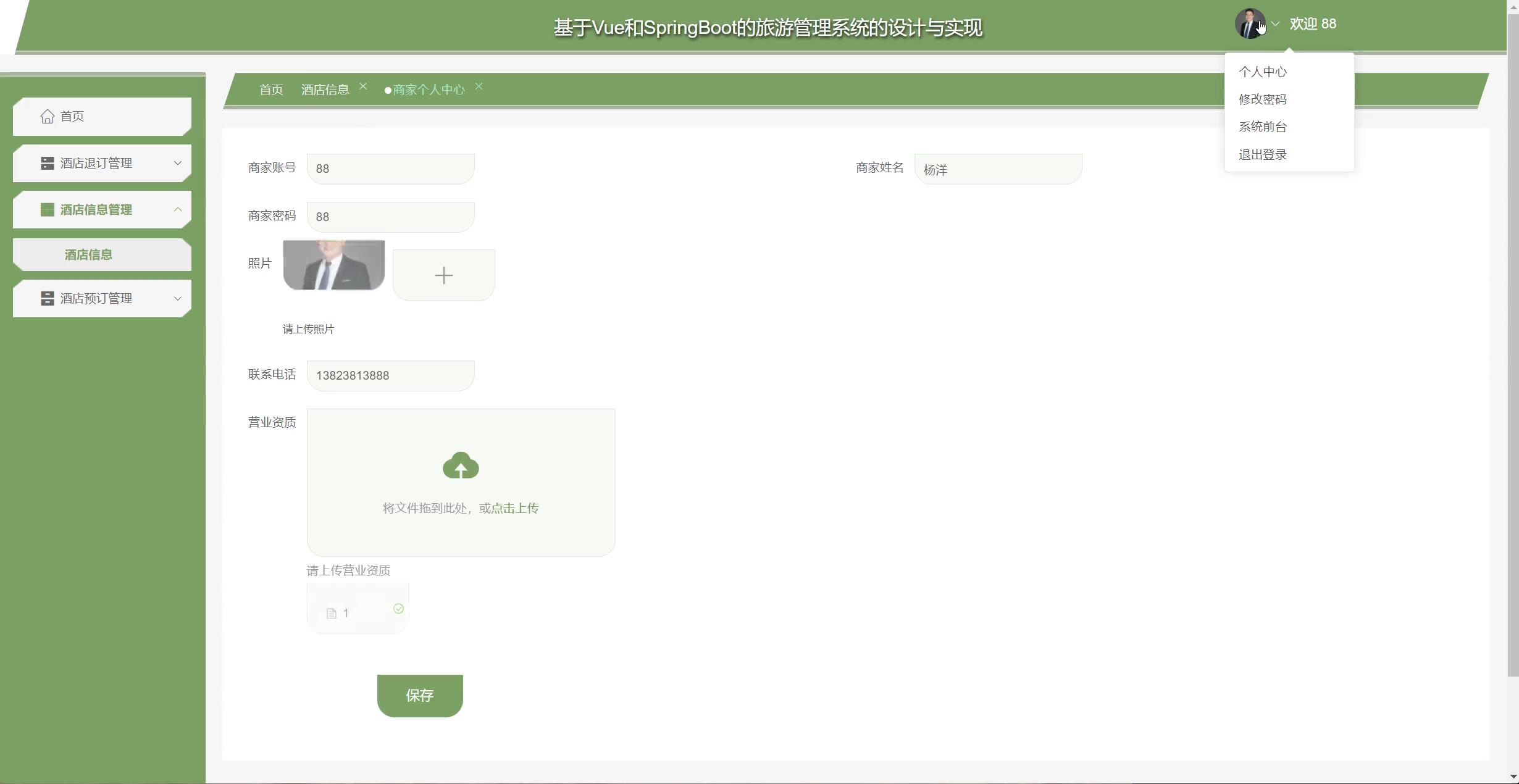Click the cloud upload icon

[461, 466]
